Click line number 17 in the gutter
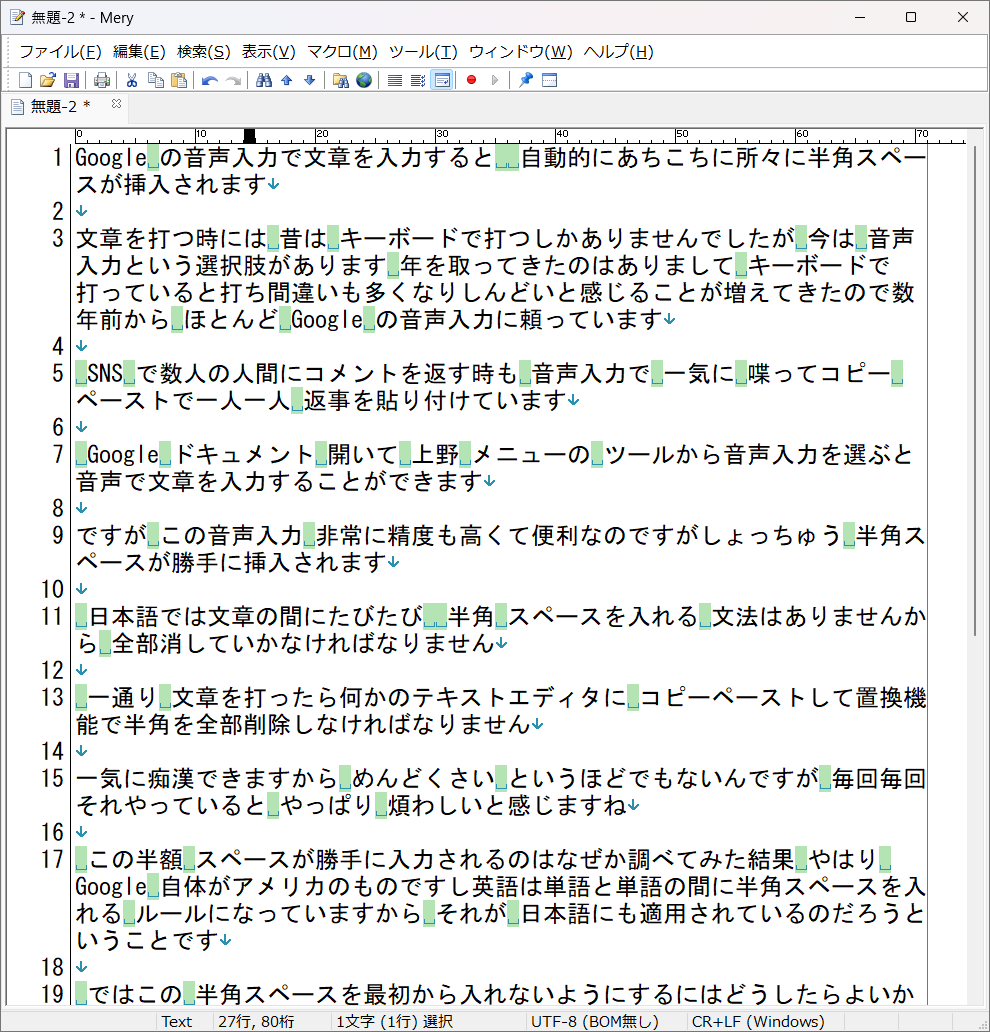Screen dimensions: 990x1032 pyautogui.click(x=52, y=859)
